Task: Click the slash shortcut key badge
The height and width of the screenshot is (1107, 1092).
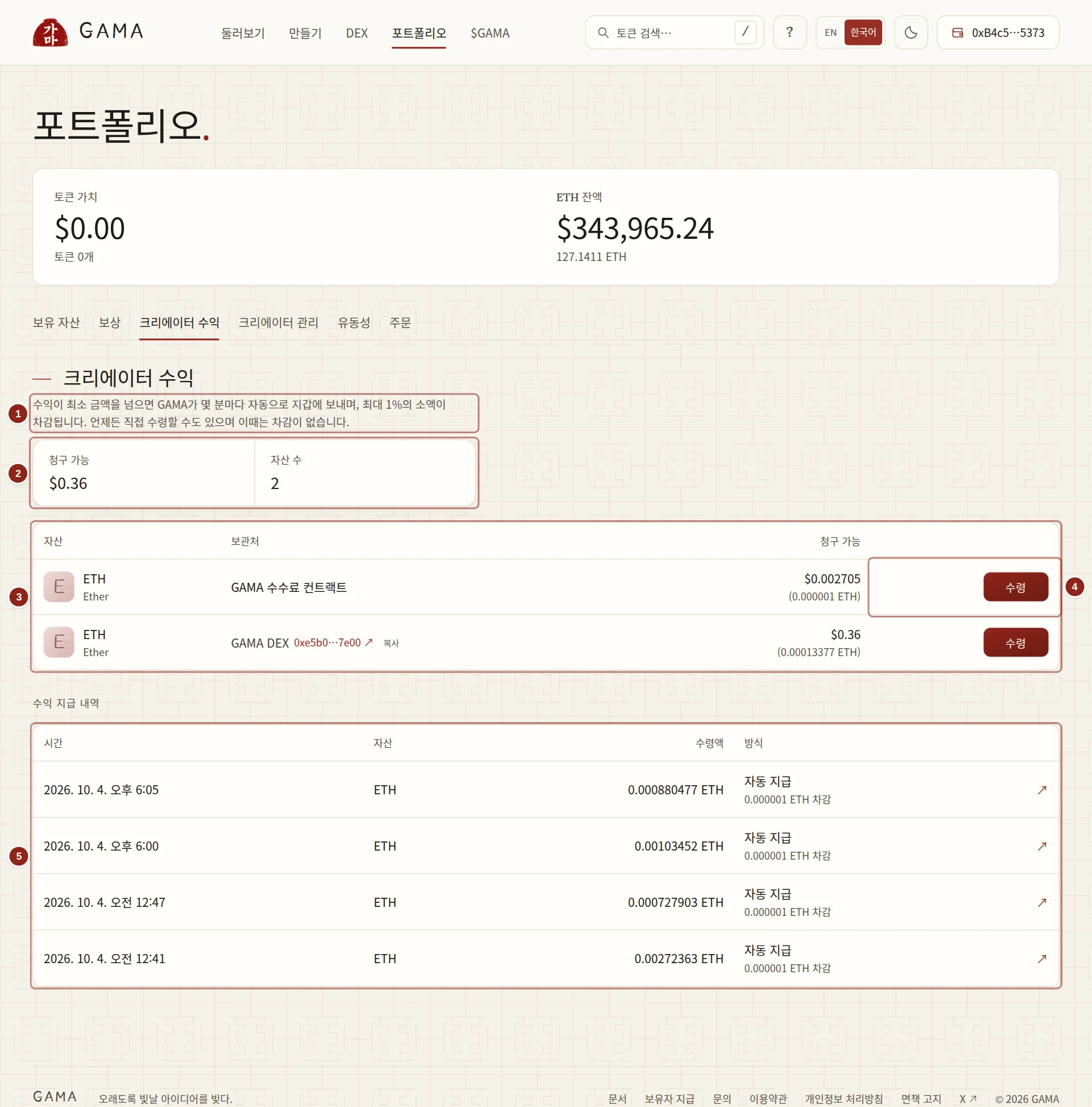Action: click(x=745, y=32)
